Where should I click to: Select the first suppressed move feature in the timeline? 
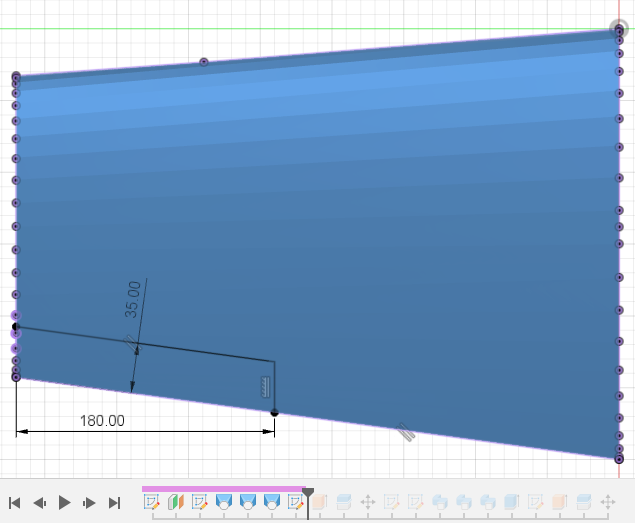point(367,502)
